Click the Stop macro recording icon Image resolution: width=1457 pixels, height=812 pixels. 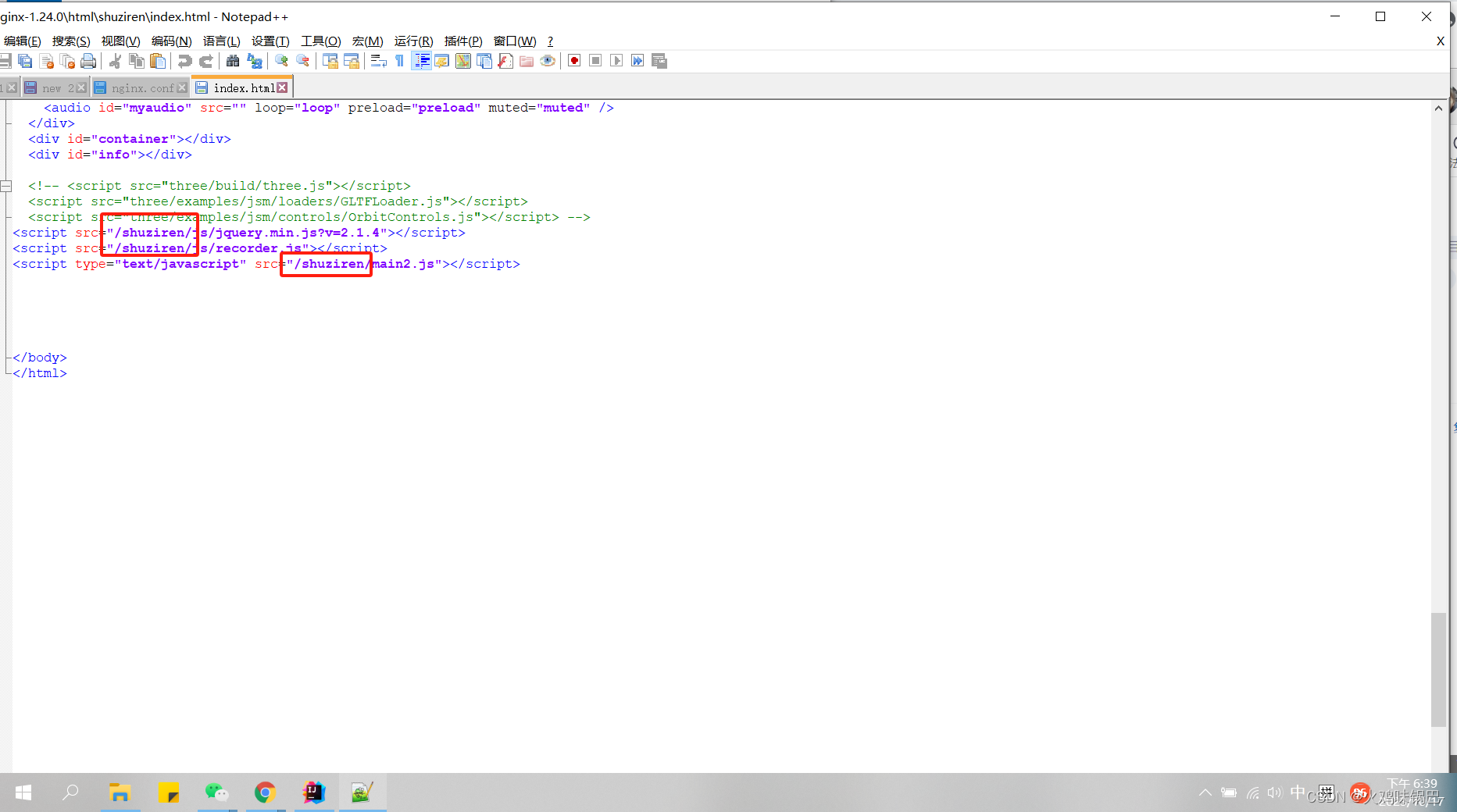click(595, 61)
